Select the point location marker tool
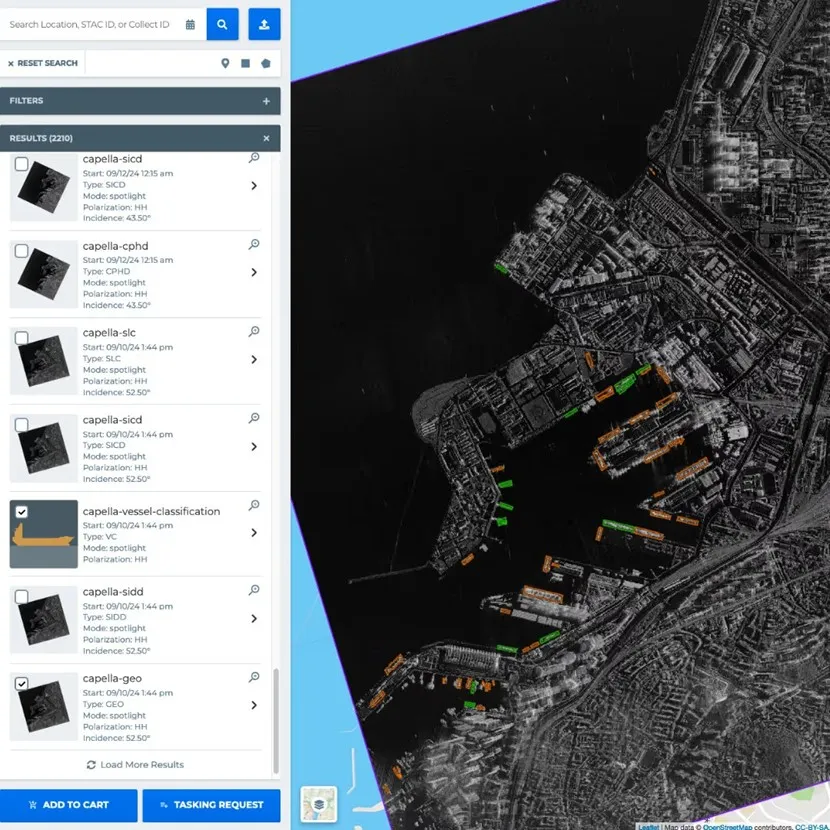The height and width of the screenshot is (830, 830). coord(225,63)
